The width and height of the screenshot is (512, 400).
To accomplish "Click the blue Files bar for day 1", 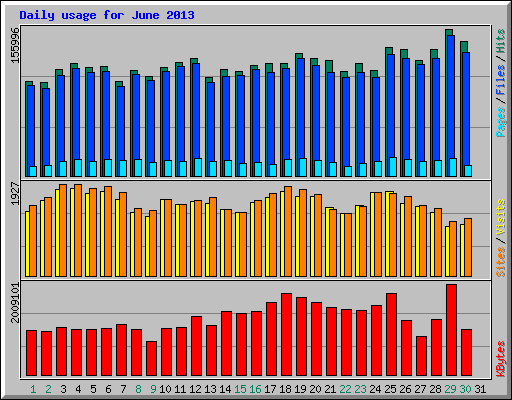I will click(x=31, y=126).
